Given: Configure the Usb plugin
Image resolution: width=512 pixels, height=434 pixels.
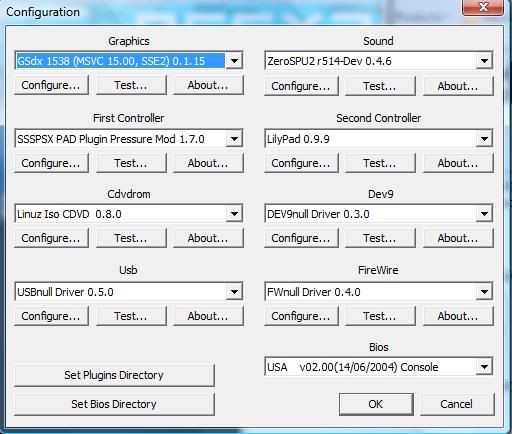Looking at the screenshot, I should pos(51,316).
